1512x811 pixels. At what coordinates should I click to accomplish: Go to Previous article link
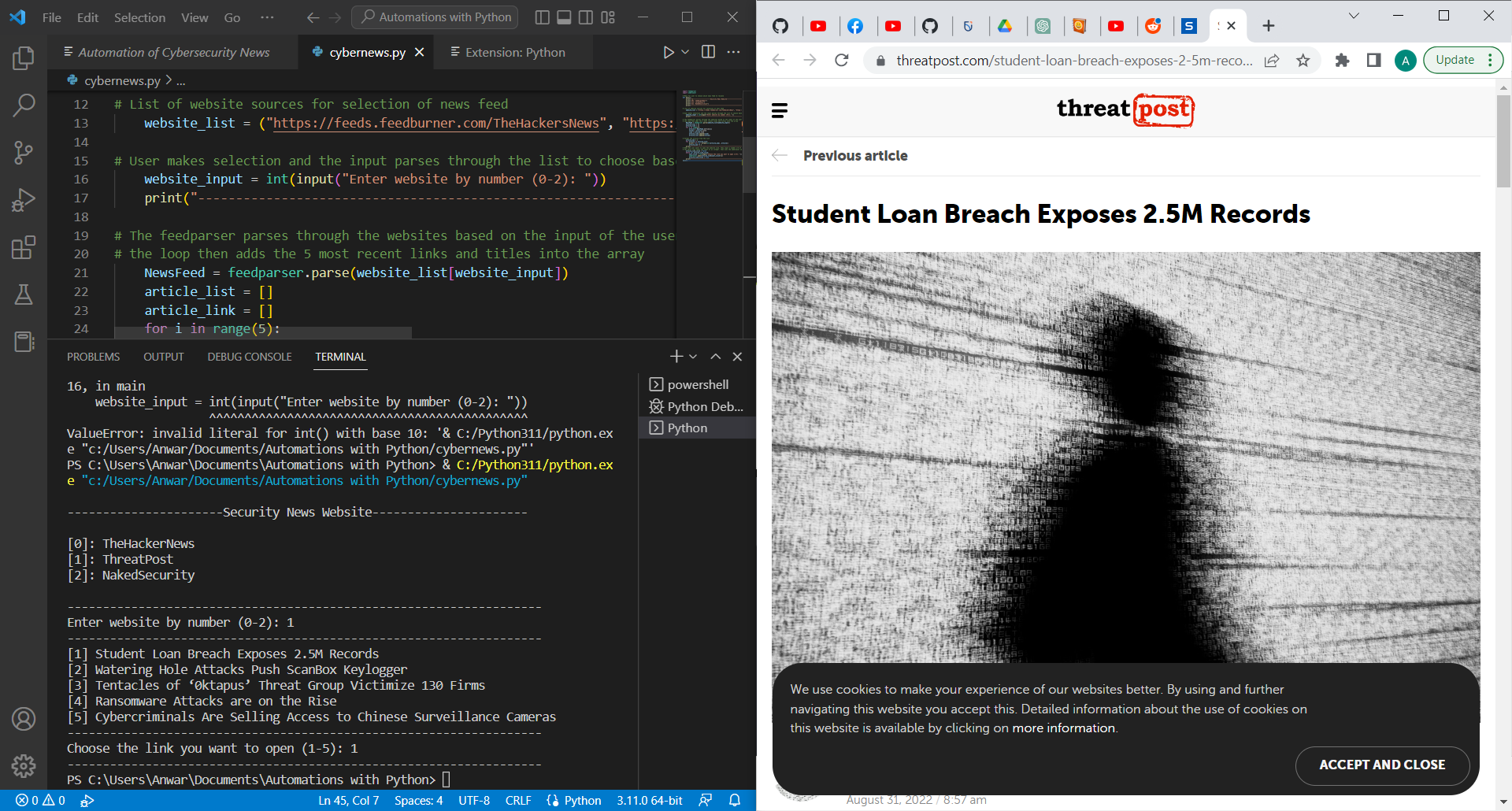coord(855,156)
